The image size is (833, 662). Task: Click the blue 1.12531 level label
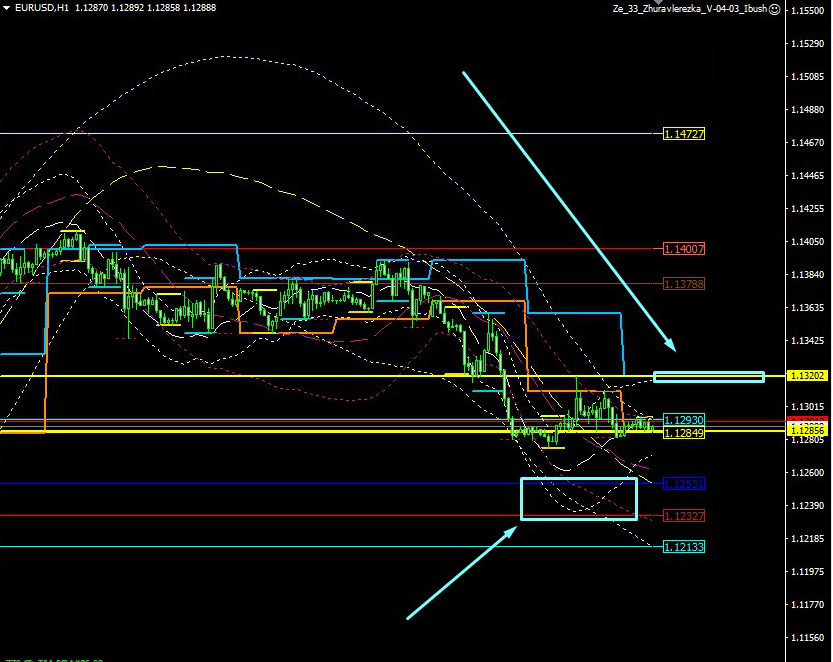tap(684, 484)
